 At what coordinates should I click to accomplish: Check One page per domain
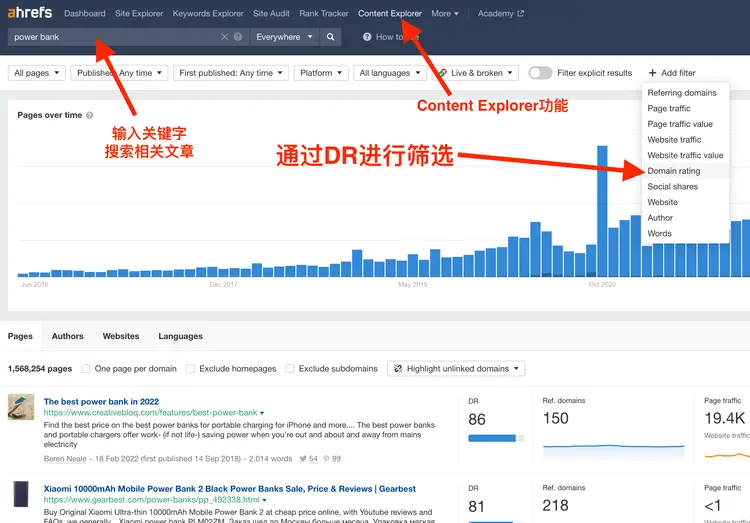tap(86, 369)
